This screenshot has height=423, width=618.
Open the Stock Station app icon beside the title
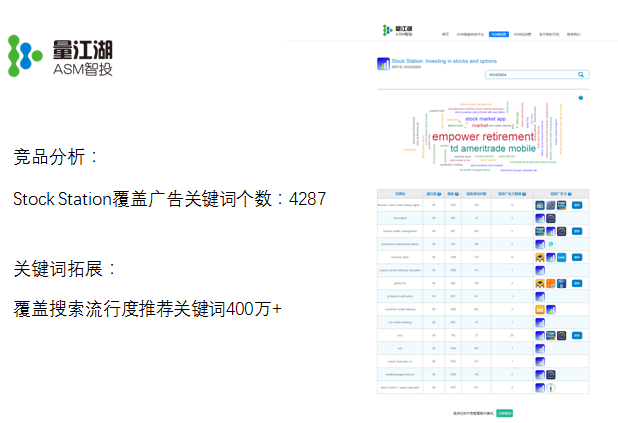(383, 63)
